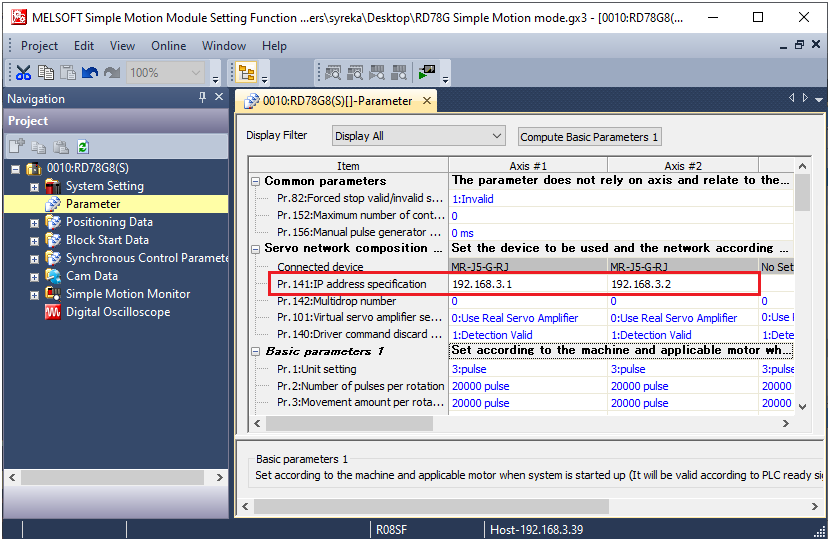Click Axis #1 IP address 192.168.3.1
Image resolution: width=830 pixels, height=541 pixels.
pos(528,284)
